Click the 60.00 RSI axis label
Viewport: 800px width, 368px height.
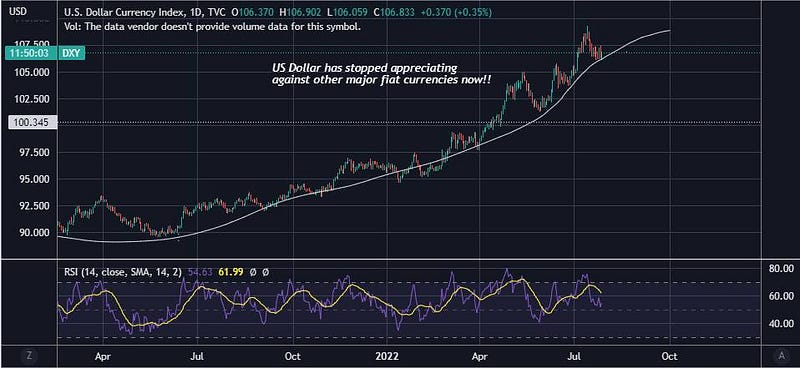[x=781, y=296]
